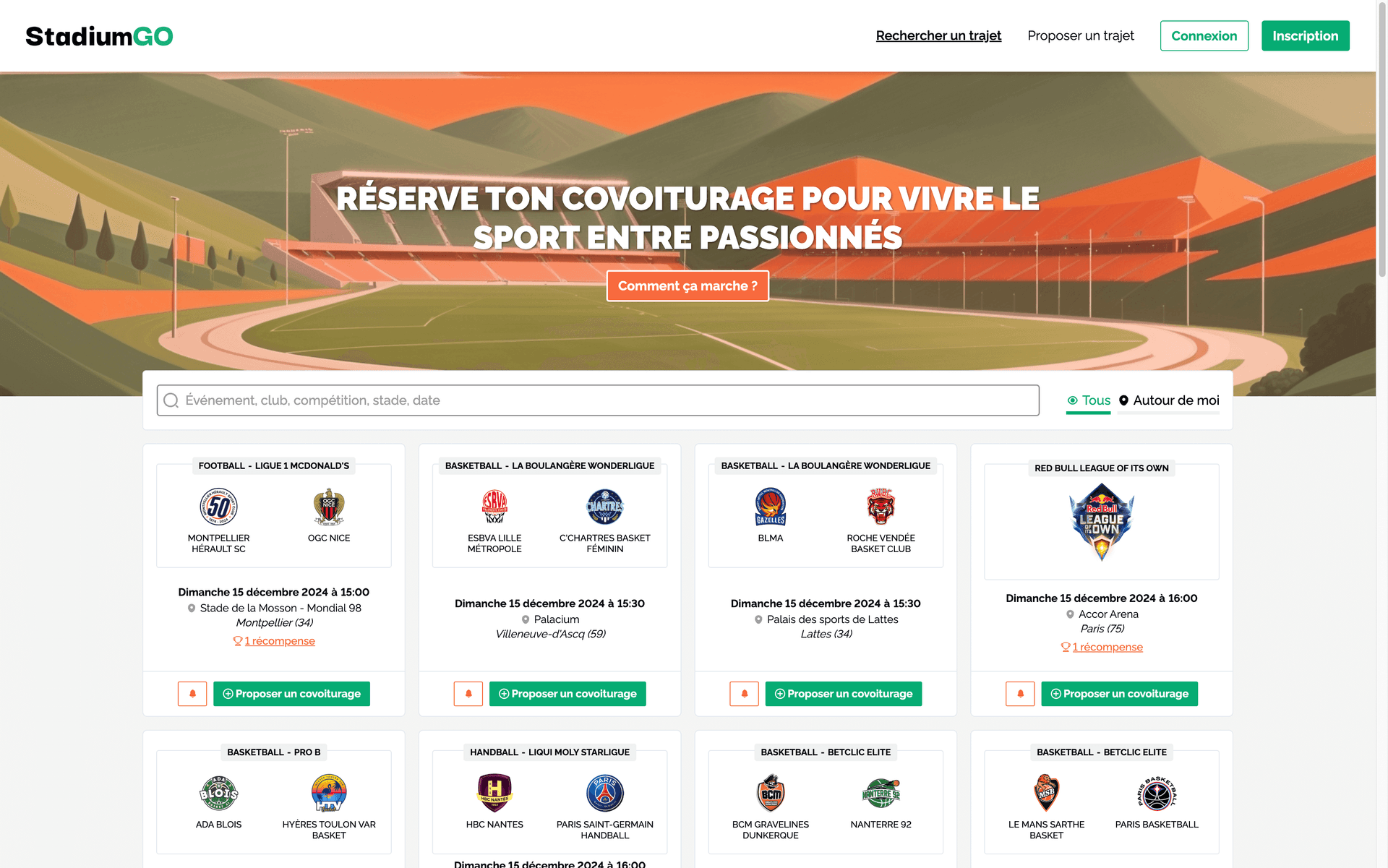Click the Montpellier Hérault SC club icon
This screenshot has width=1388, height=868.
pos(218,506)
